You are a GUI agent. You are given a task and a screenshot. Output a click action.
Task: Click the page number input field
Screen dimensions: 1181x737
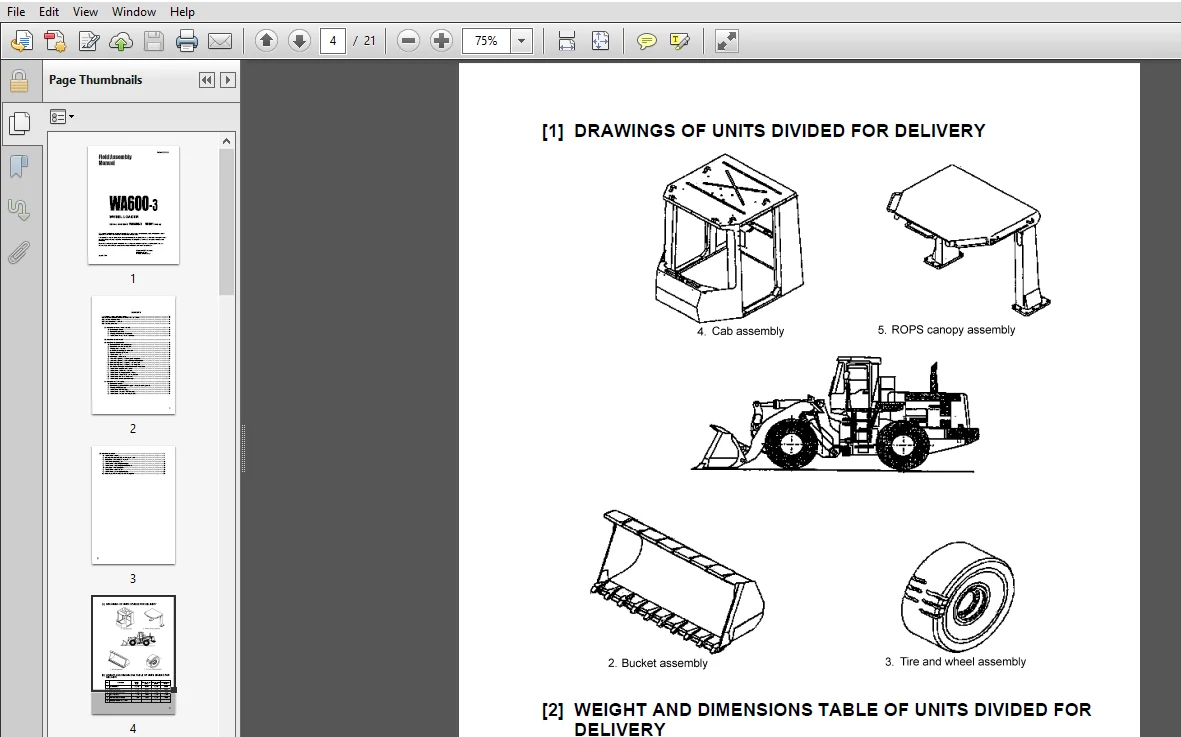click(333, 41)
